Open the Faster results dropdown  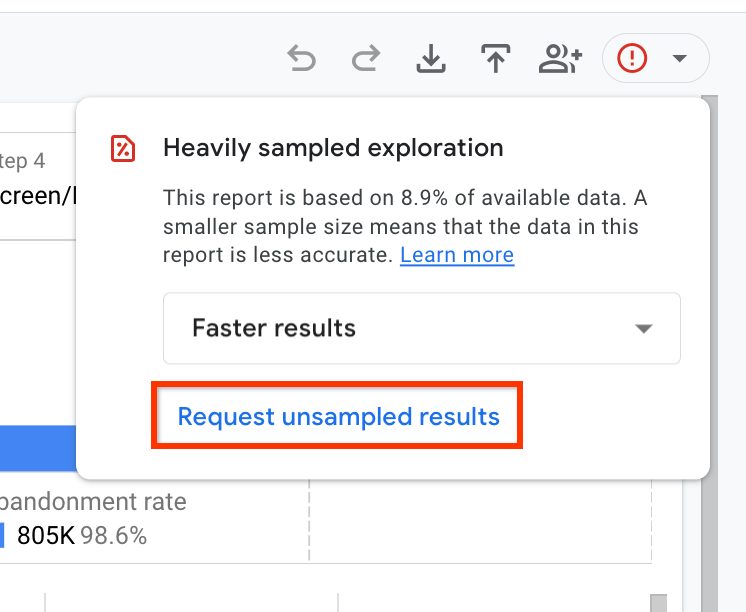(420, 328)
